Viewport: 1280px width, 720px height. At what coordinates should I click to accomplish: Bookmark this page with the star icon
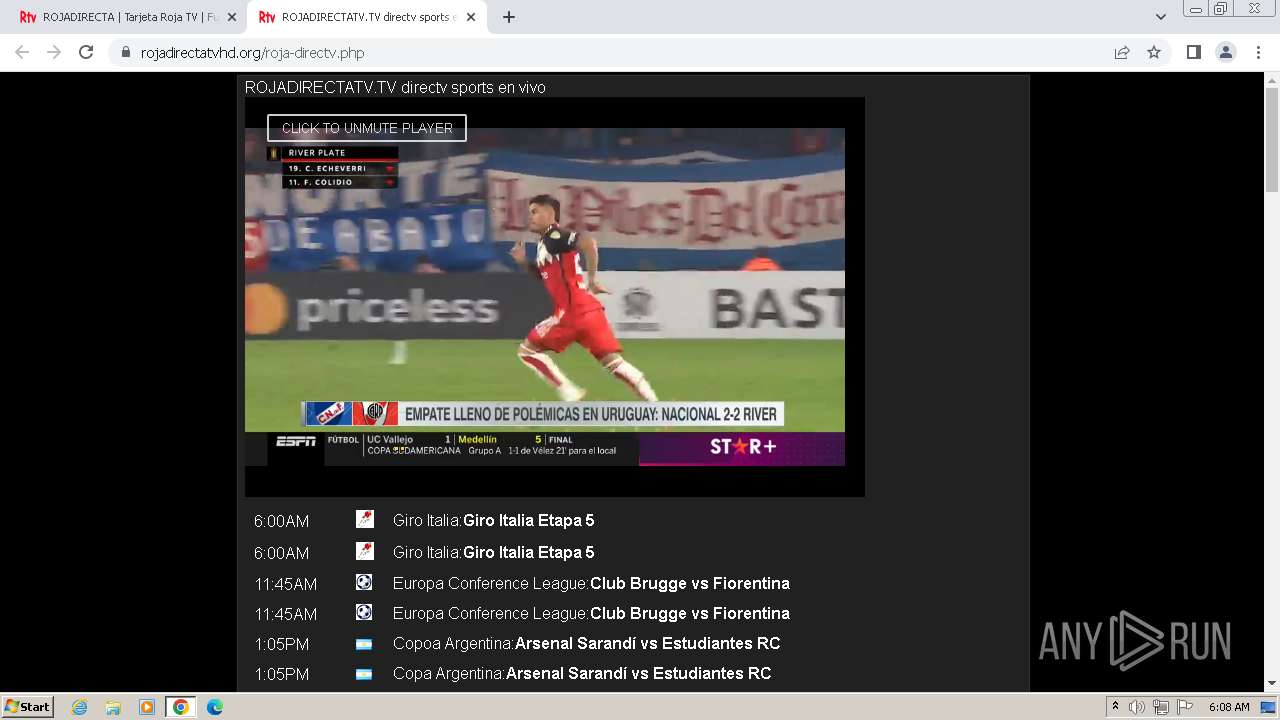pyautogui.click(x=1154, y=52)
